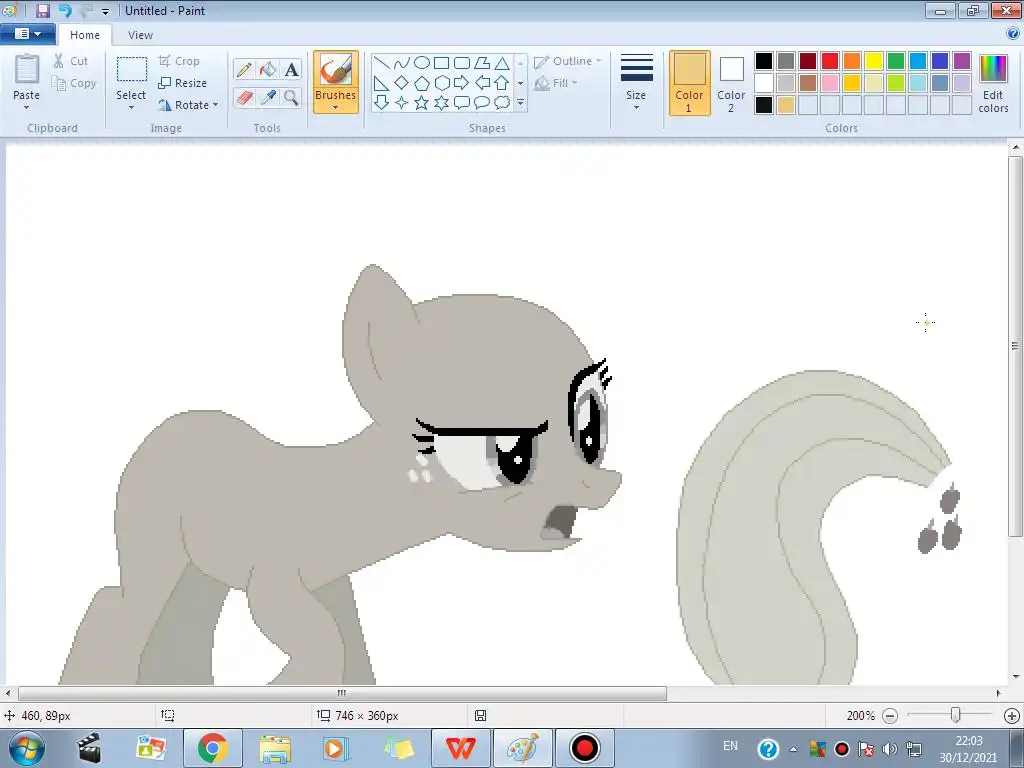Choose the Curve shape
This screenshot has height=768, width=1024.
(402, 63)
